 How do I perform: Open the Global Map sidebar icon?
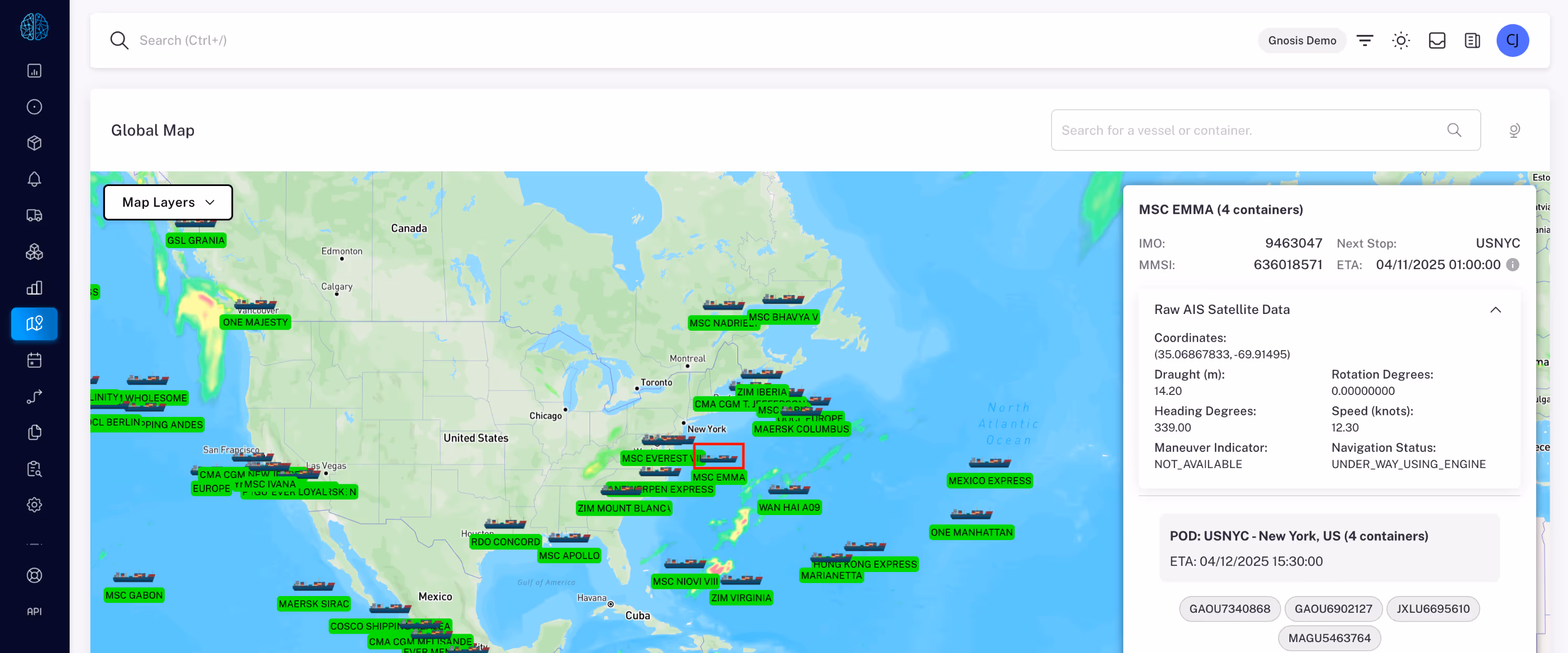pos(34,323)
